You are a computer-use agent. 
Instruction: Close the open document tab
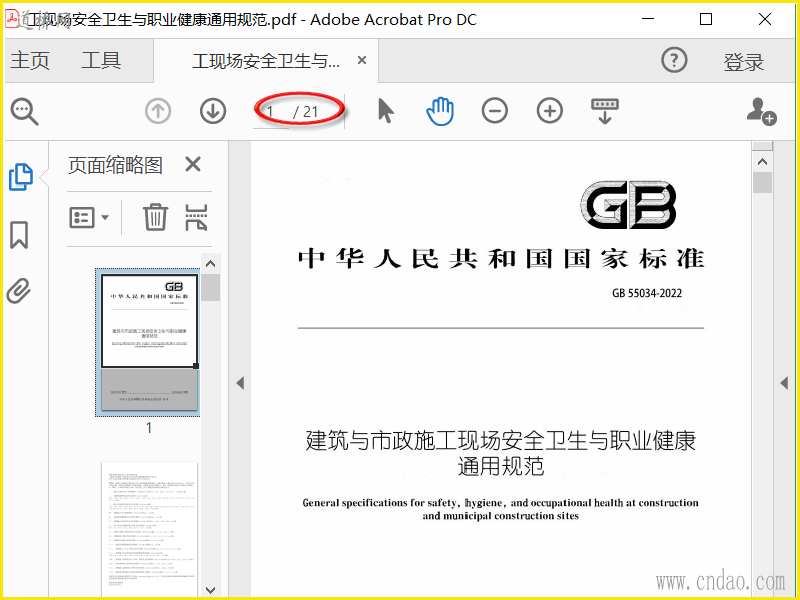362,60
